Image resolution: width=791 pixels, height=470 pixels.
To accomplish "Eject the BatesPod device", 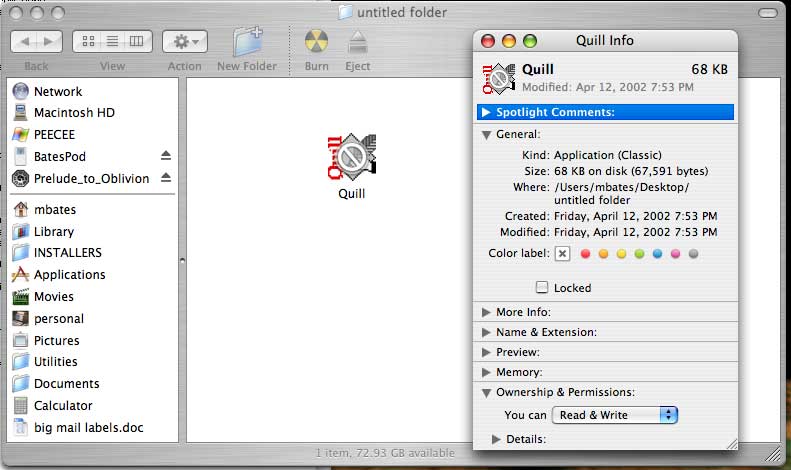I will (166, 155).
